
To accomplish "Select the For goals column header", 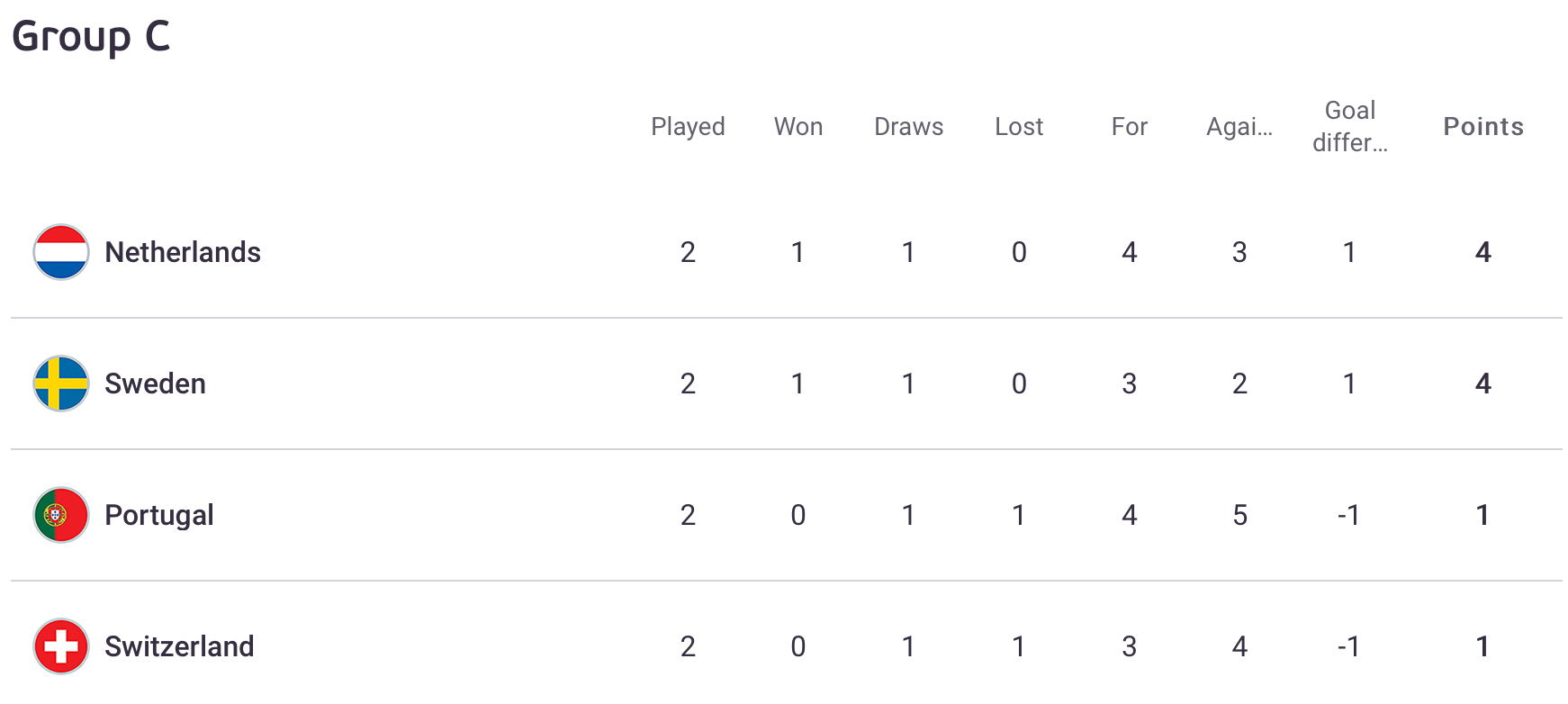I will (x=1130, y=126).
